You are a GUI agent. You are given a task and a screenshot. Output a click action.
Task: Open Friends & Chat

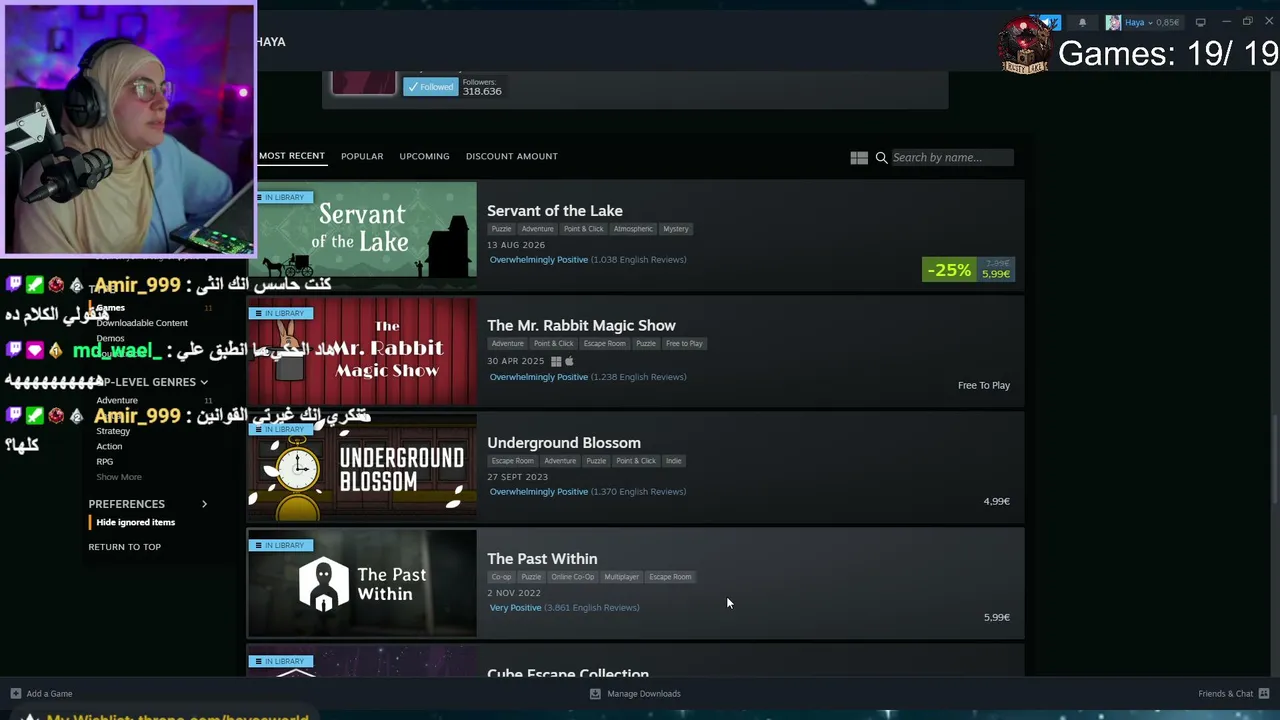(x=1235, y=693)
